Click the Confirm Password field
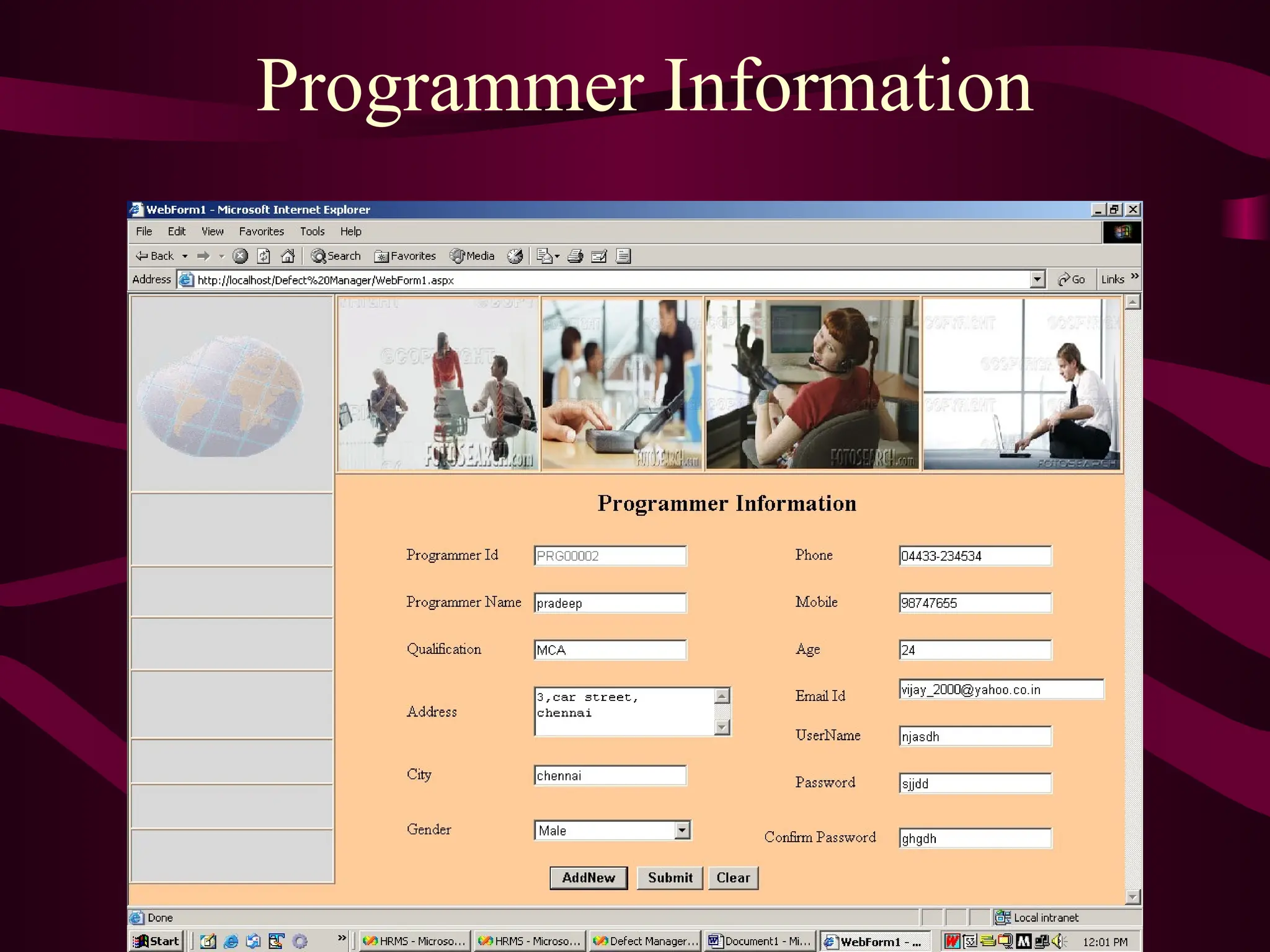 pyautogui.click(x=975, y=838)
